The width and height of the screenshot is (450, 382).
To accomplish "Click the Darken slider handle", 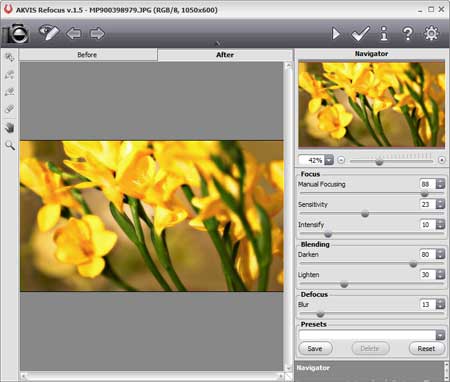I will [x=413, y=264].
